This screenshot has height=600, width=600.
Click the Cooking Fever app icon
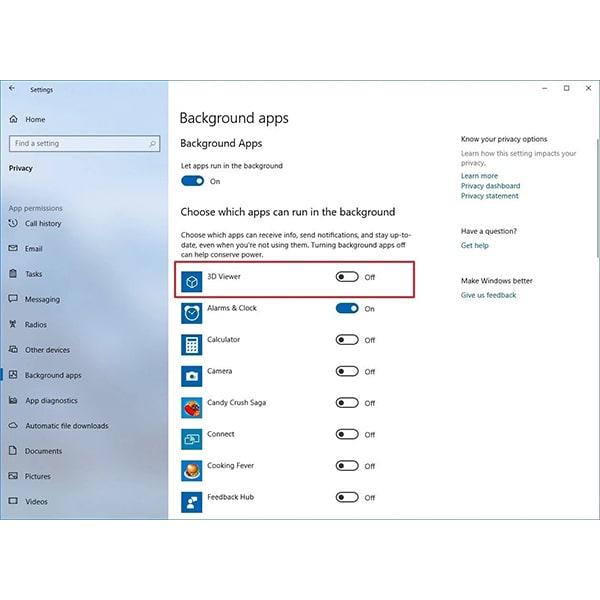pyautogui.click(x=191, y=470)
